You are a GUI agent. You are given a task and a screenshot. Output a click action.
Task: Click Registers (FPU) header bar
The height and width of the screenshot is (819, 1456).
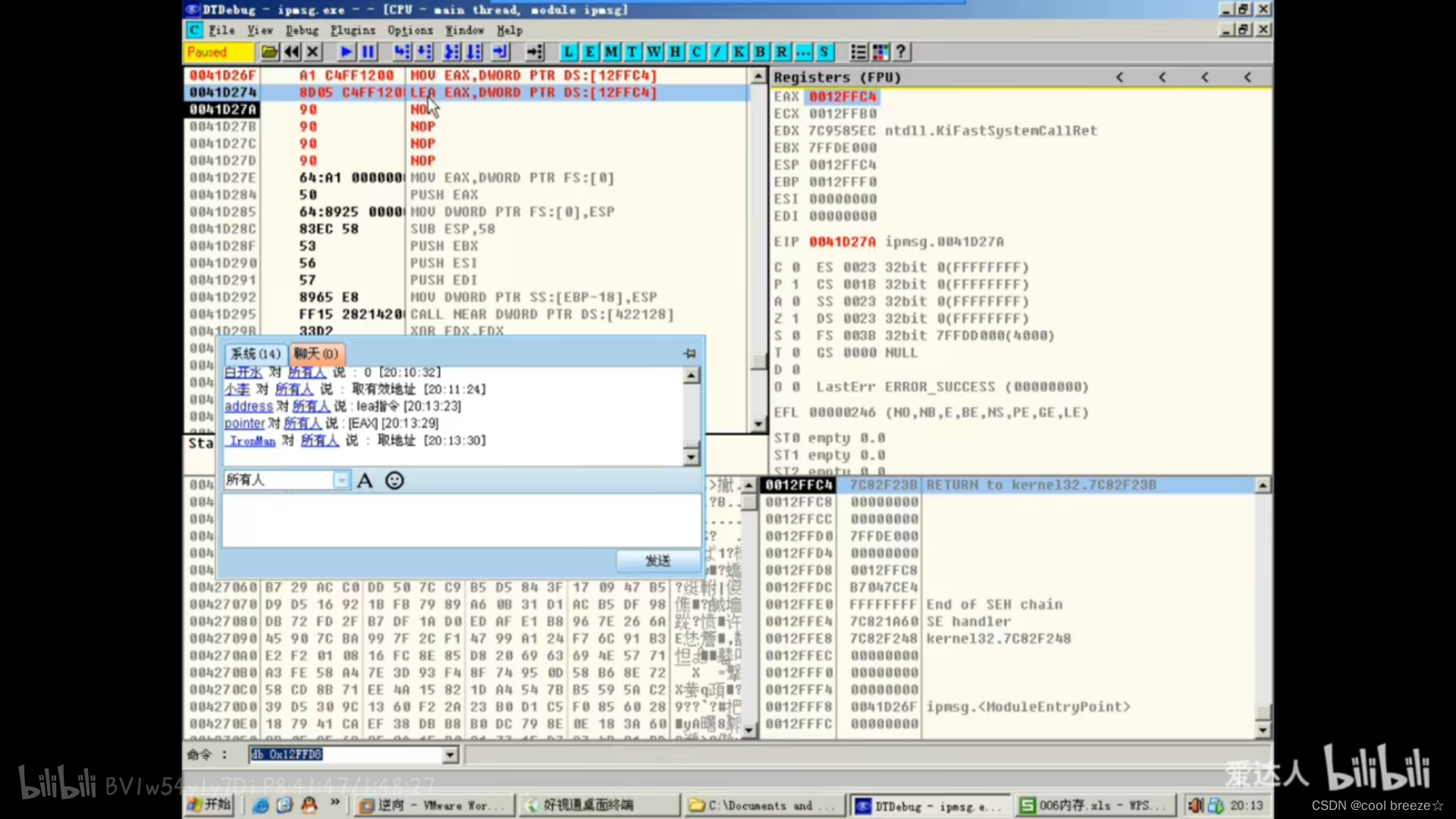pos(1021,77)
